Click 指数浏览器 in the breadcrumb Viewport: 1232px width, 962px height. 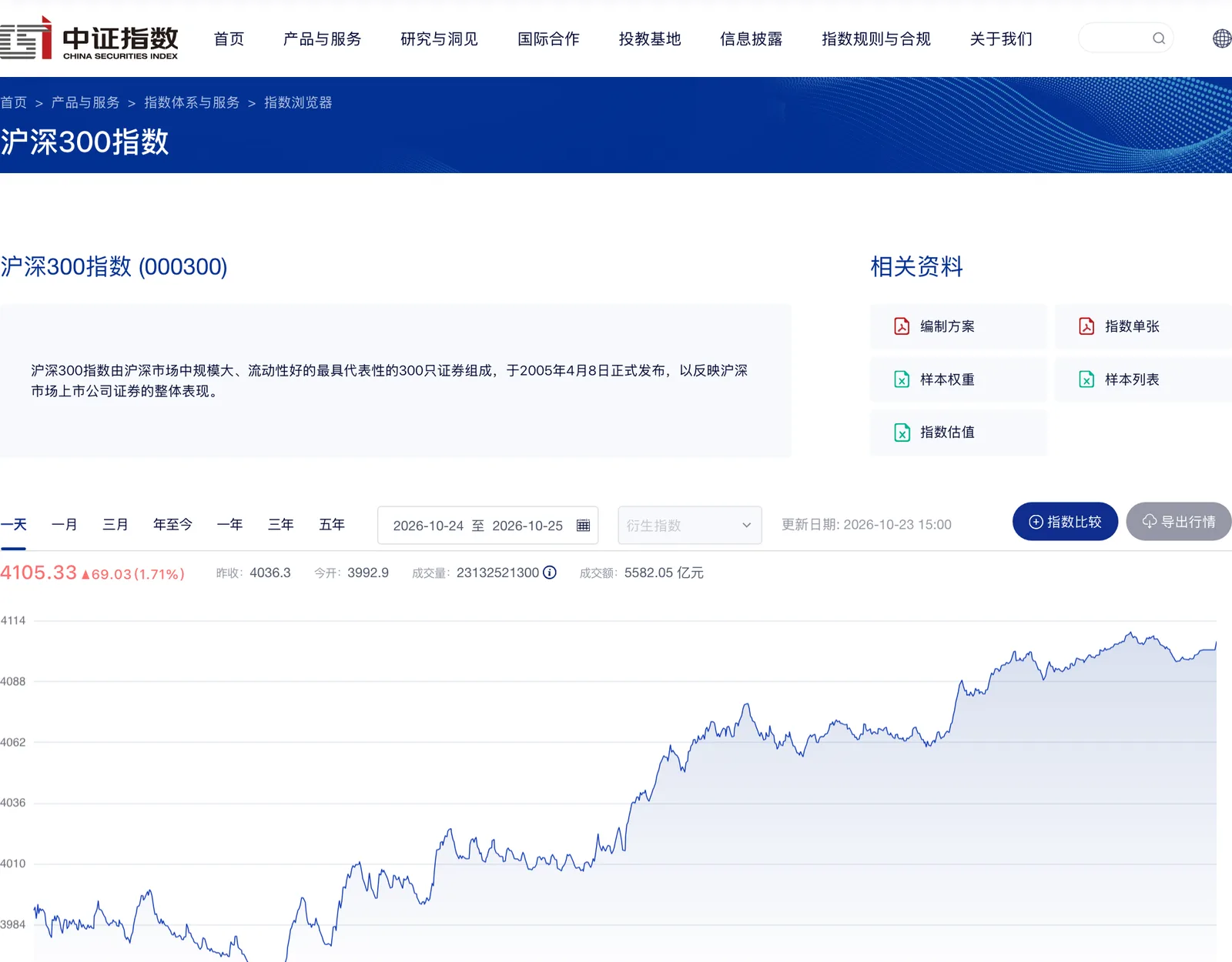click(298, 102)
